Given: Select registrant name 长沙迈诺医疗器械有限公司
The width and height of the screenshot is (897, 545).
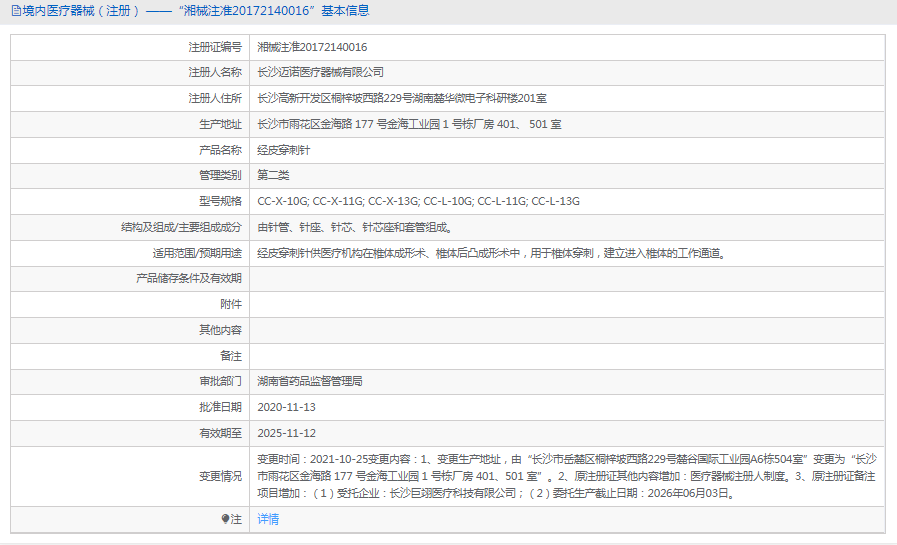Looking at the screenshot, I should point(320,73).
